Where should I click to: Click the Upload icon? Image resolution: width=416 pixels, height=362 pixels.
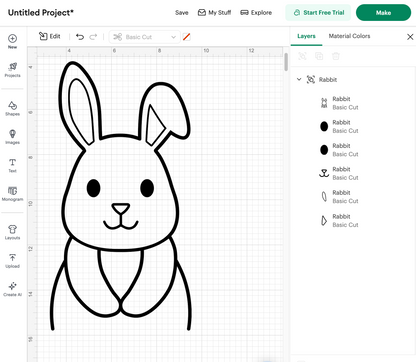[x=12, y=258]
